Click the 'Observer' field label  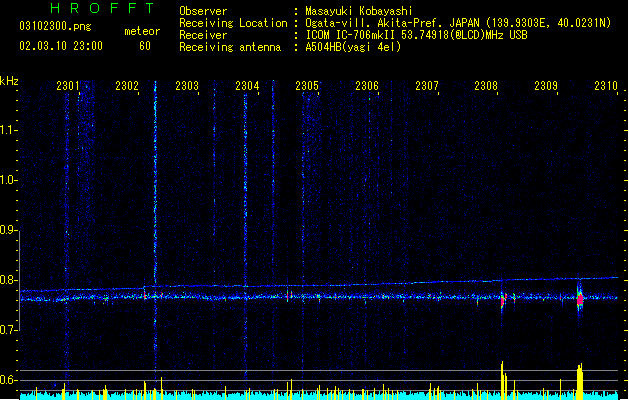click(203, 11)
